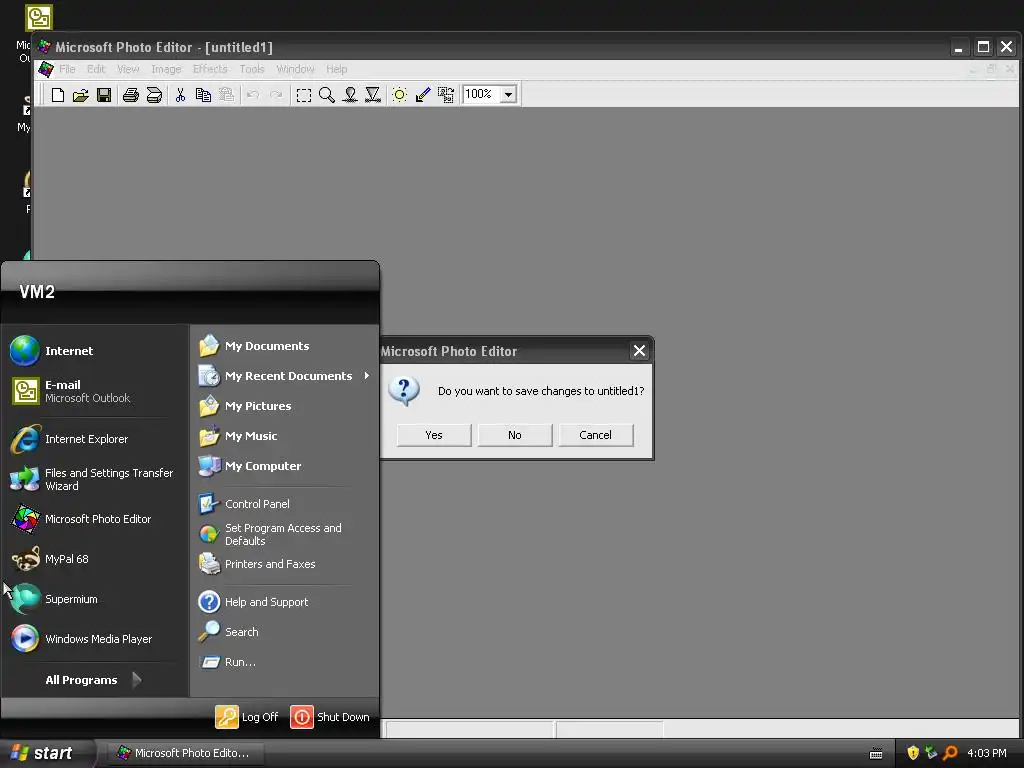Choose the Sharpen tool icon

[373, 95]
